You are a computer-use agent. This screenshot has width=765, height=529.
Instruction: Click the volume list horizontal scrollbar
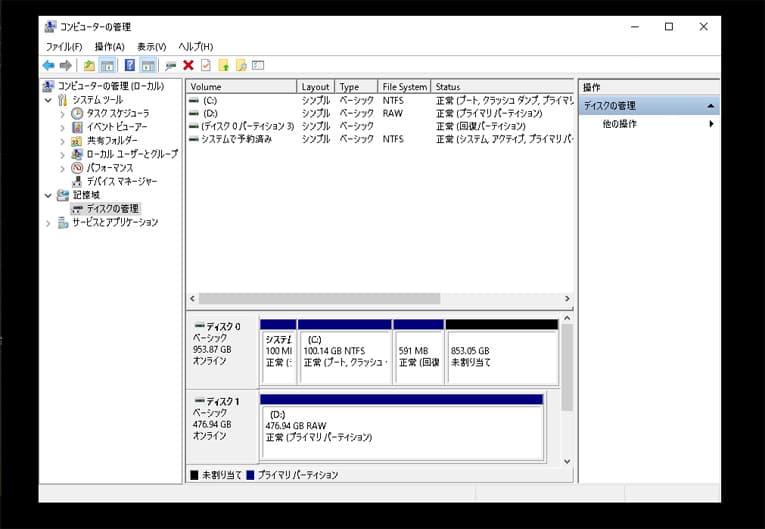click(319, 299)
